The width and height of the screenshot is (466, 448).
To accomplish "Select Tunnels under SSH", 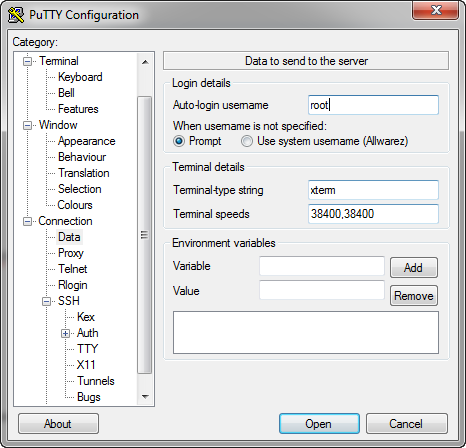I will 96,381.
